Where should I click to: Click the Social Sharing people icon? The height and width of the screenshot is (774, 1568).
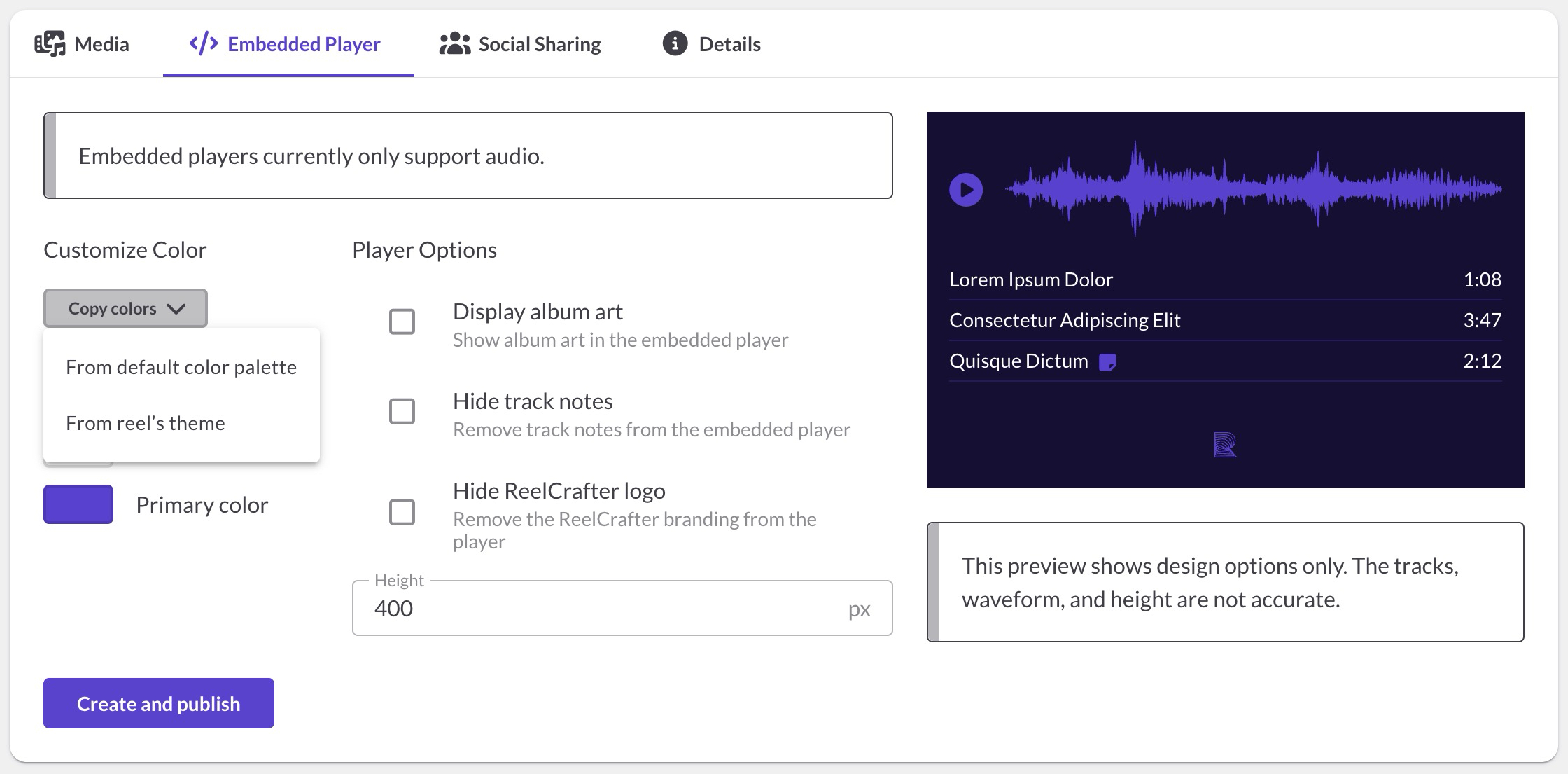(x=455, y=44)
